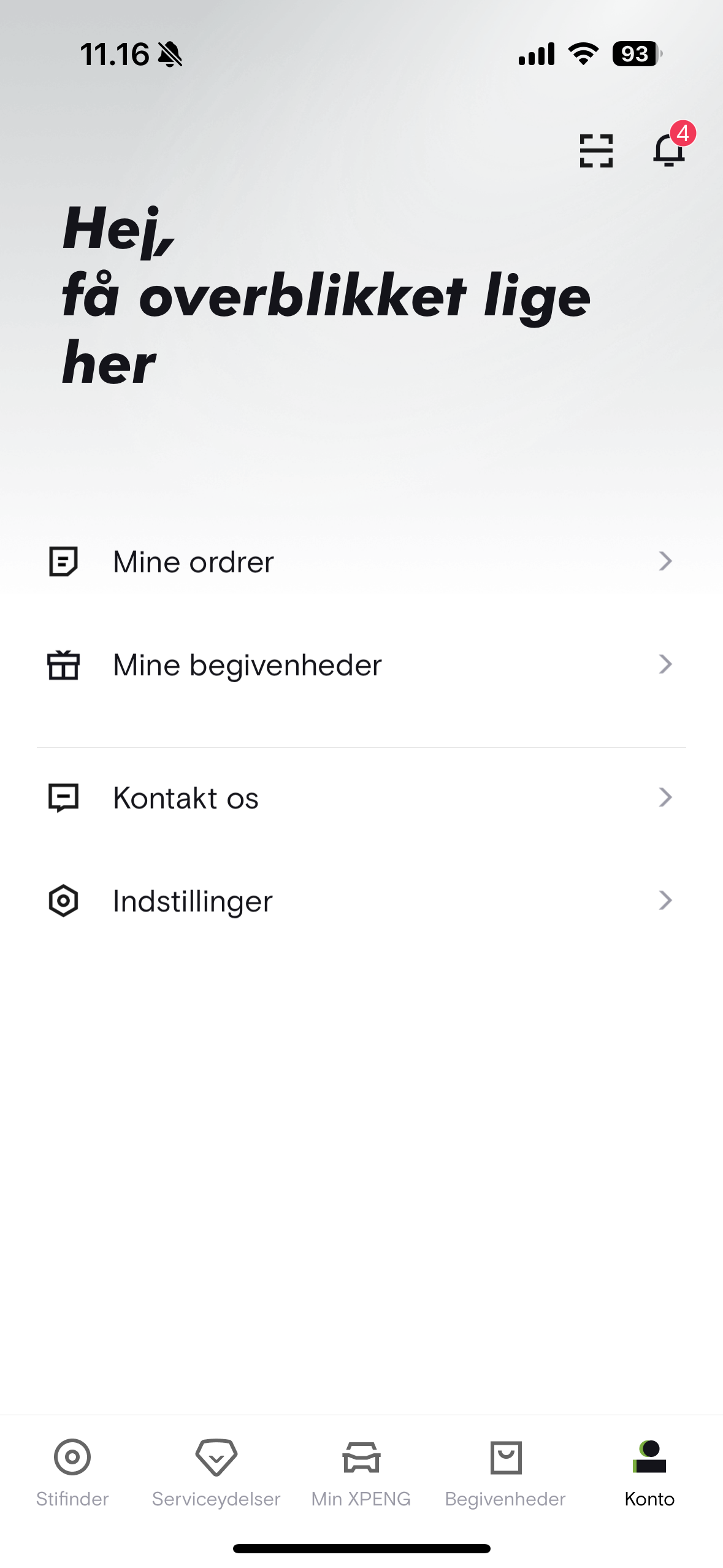Tap the gift icon for Mine begivenheder

[63, 665]
